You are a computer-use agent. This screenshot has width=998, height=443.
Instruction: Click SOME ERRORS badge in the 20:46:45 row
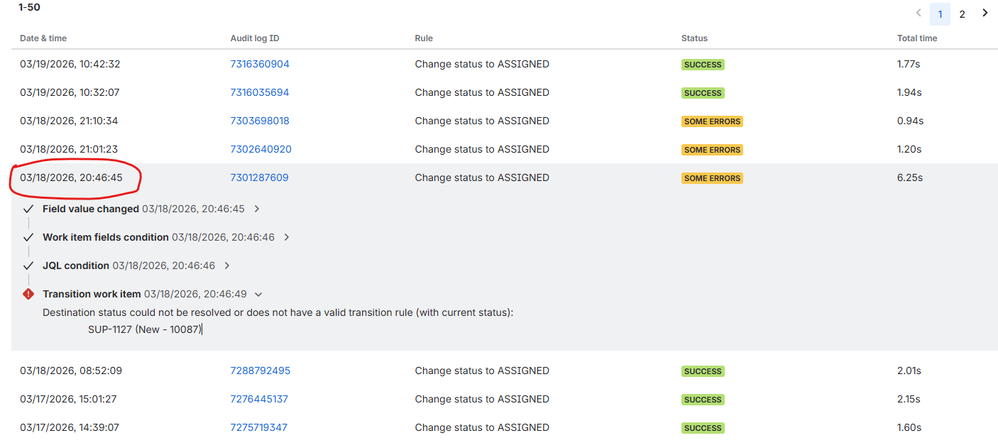712,178
